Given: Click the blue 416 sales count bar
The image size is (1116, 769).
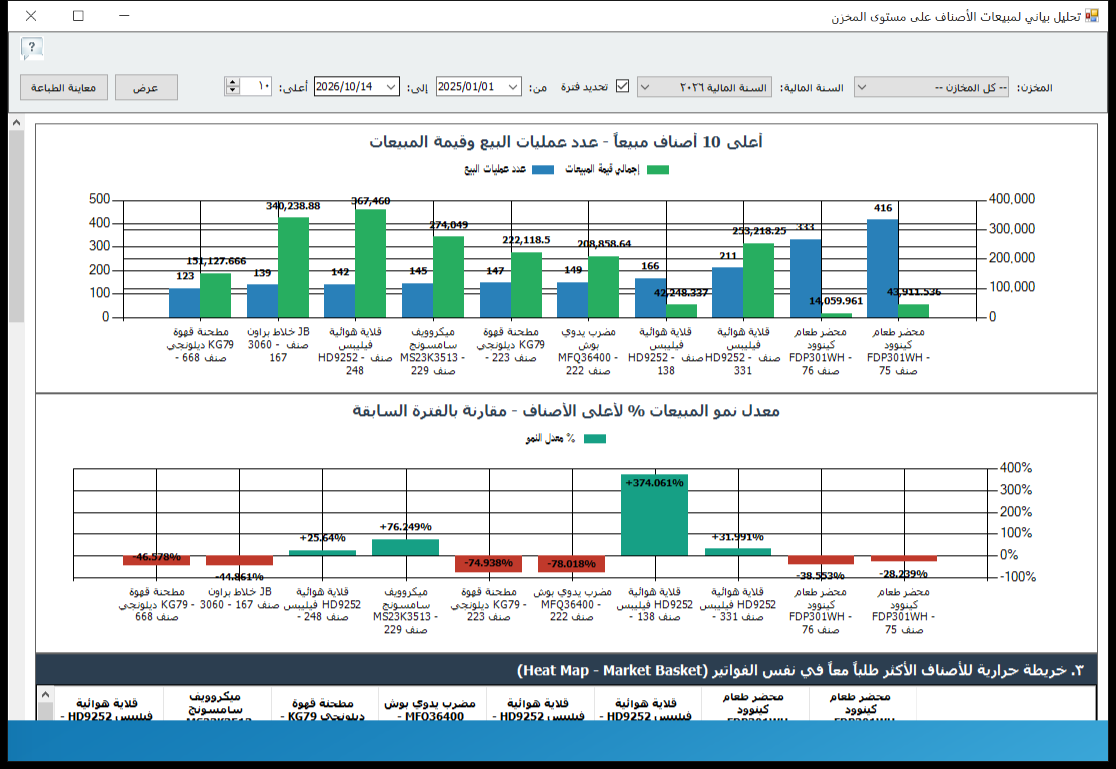Looking at the screenshot, I should tap(883, 268).
